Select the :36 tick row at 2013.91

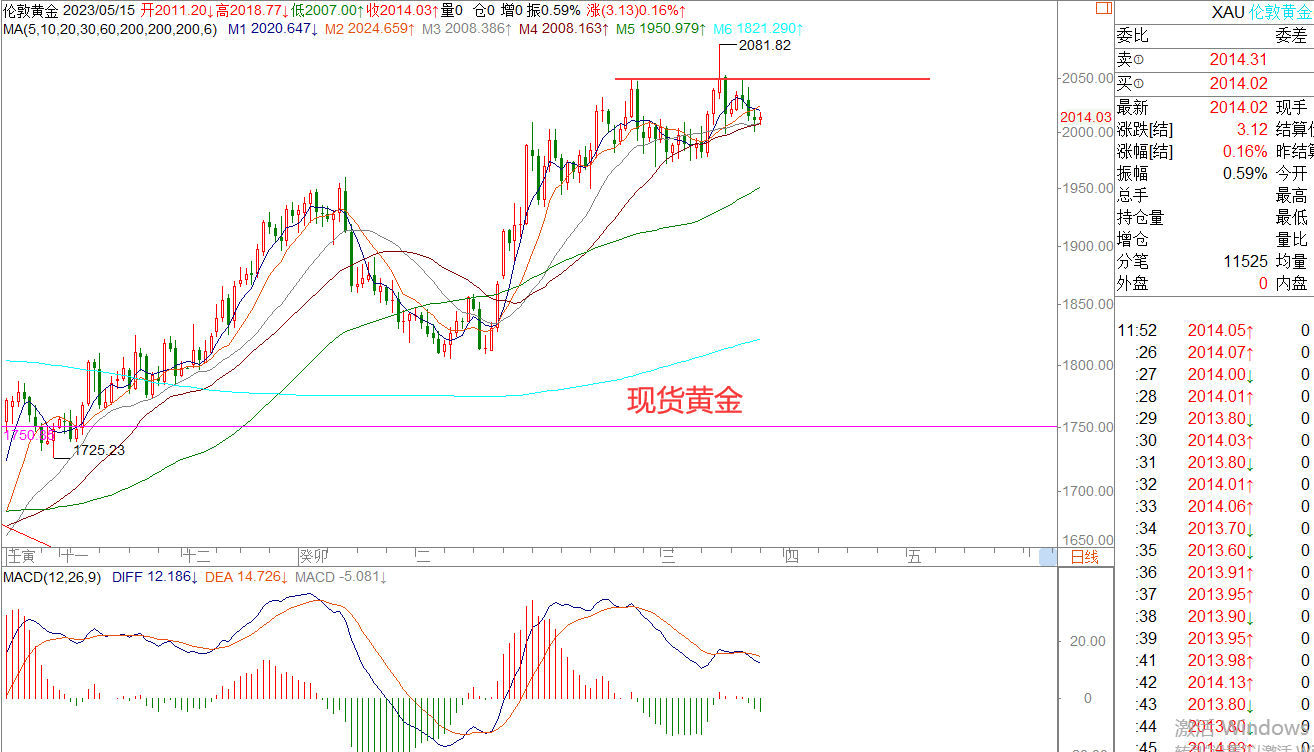click(1214, 572)
